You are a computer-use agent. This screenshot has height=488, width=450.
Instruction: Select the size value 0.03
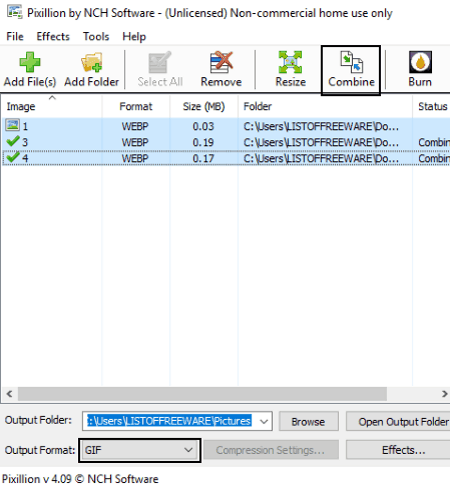click(x=203, y=126)
